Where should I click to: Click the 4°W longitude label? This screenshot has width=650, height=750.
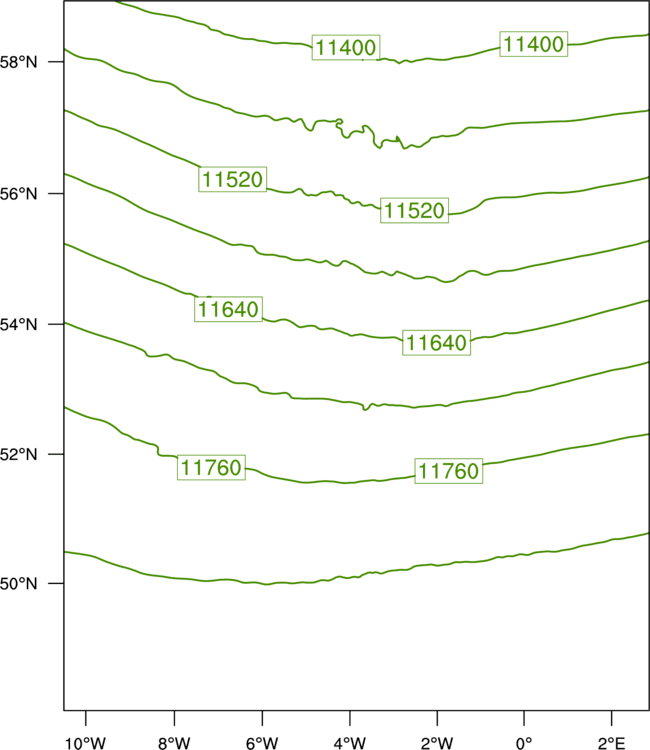(350, 743)
